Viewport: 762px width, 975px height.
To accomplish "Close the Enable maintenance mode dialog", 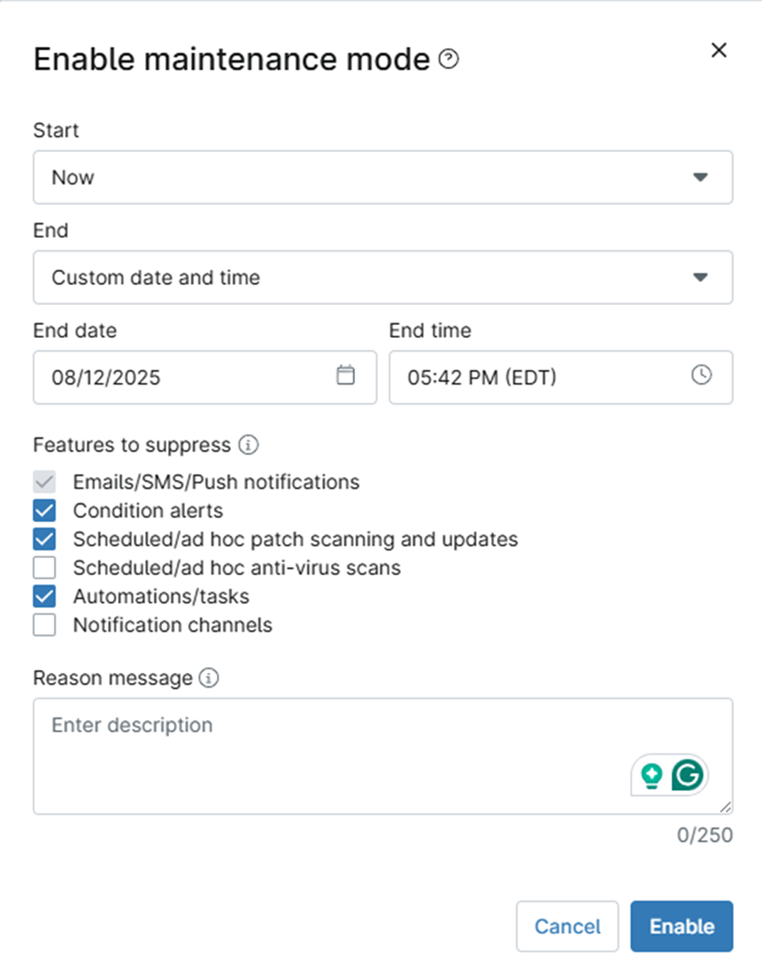I will pos(719,49).
